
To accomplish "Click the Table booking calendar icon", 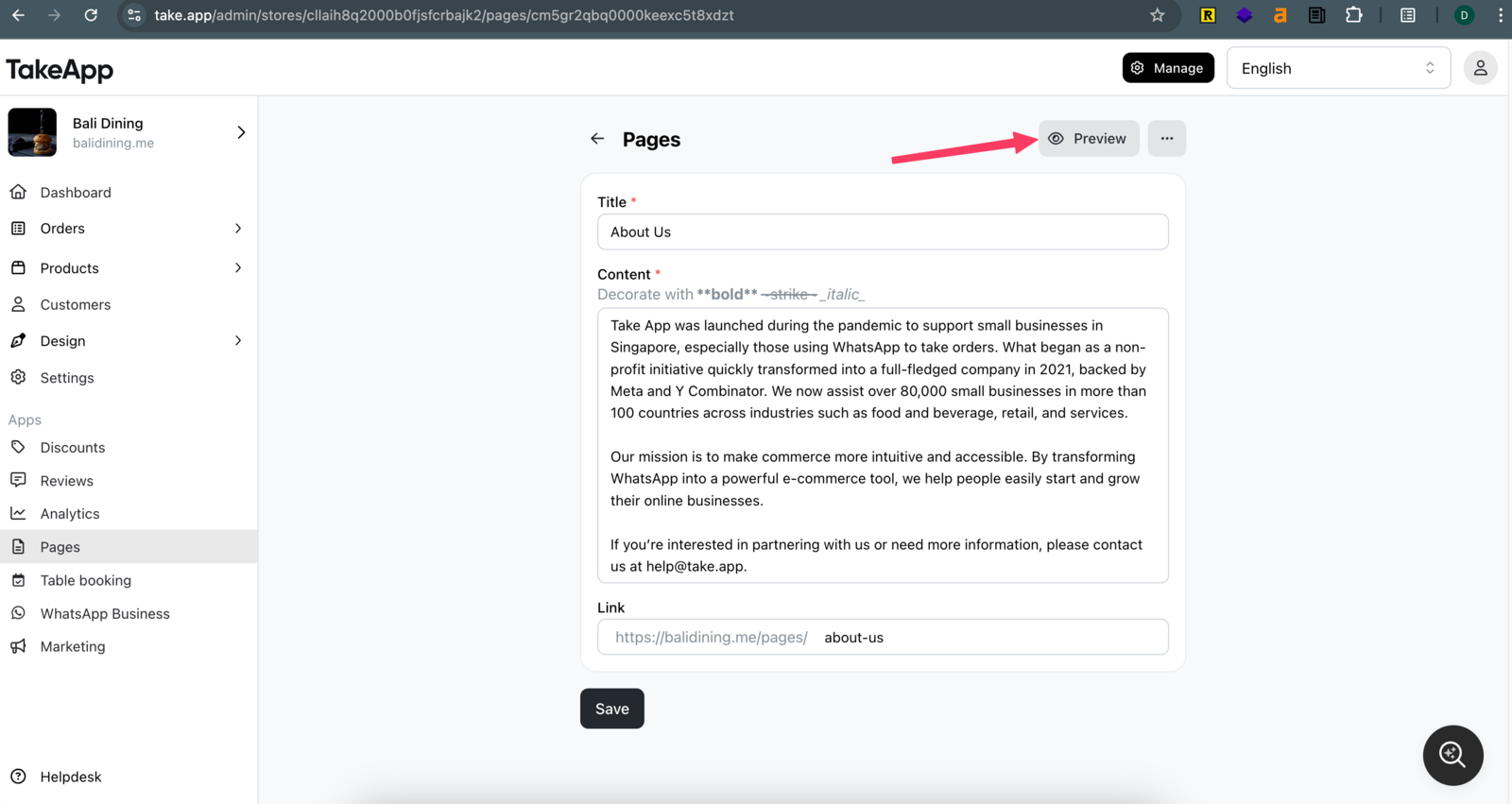I will (18, 580).
